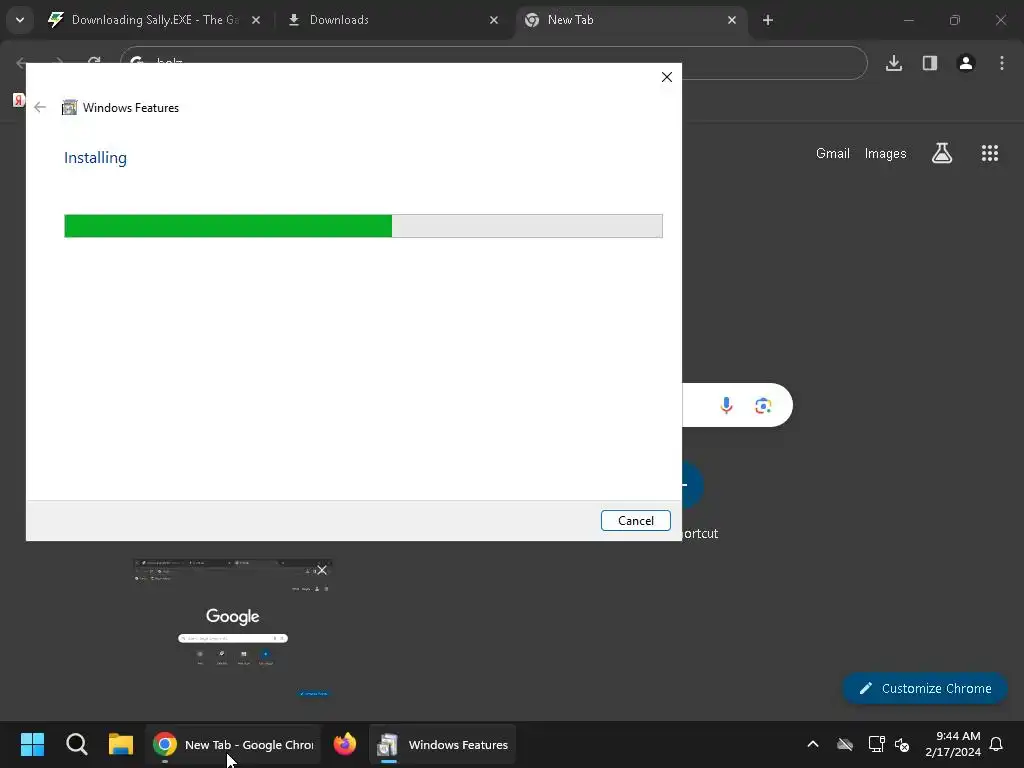Click OneDrive cloud tray icon

[844, 744]
